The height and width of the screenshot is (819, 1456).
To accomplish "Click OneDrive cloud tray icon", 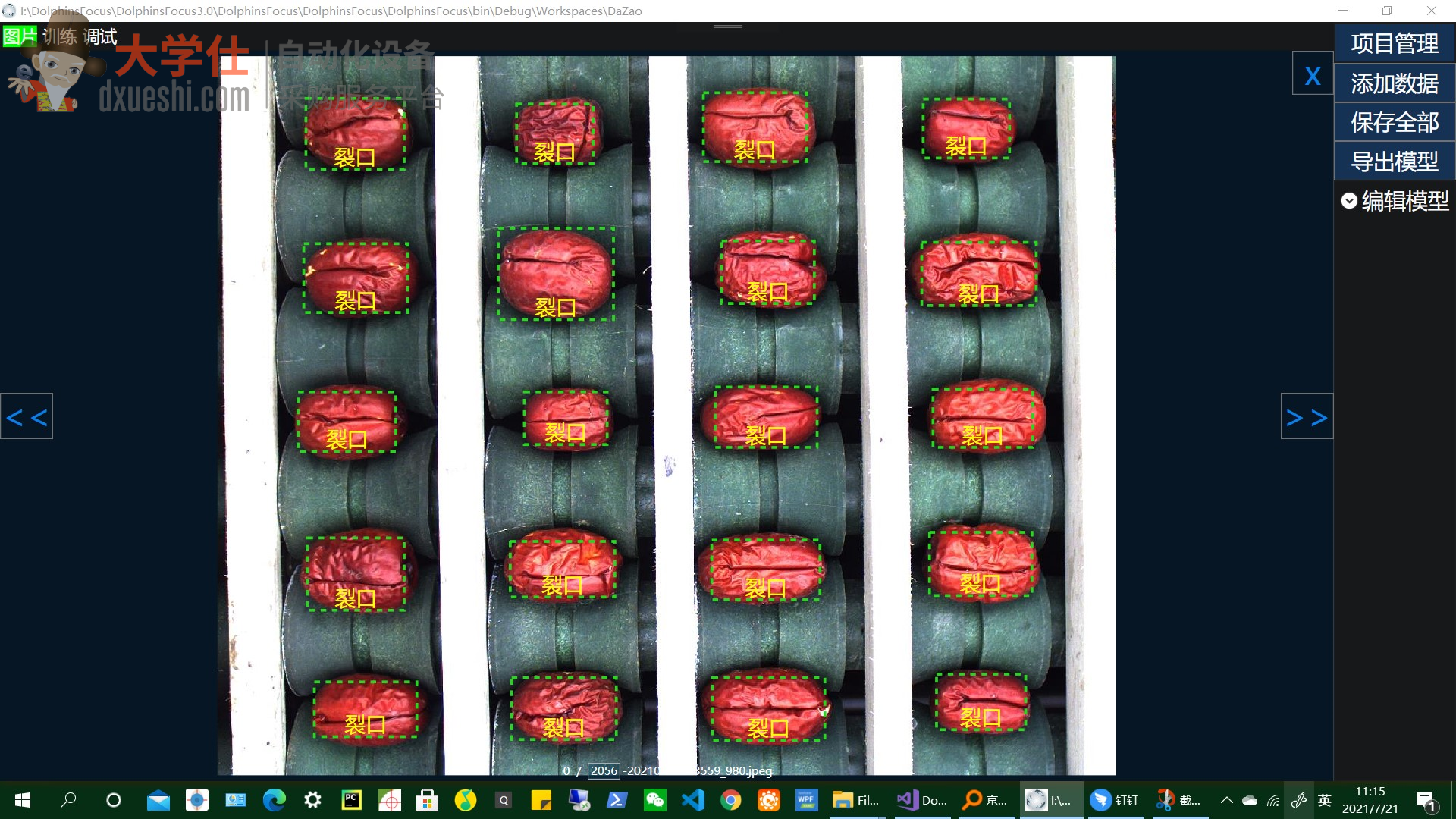I will pyautogui.click(x=1250, y=800).
